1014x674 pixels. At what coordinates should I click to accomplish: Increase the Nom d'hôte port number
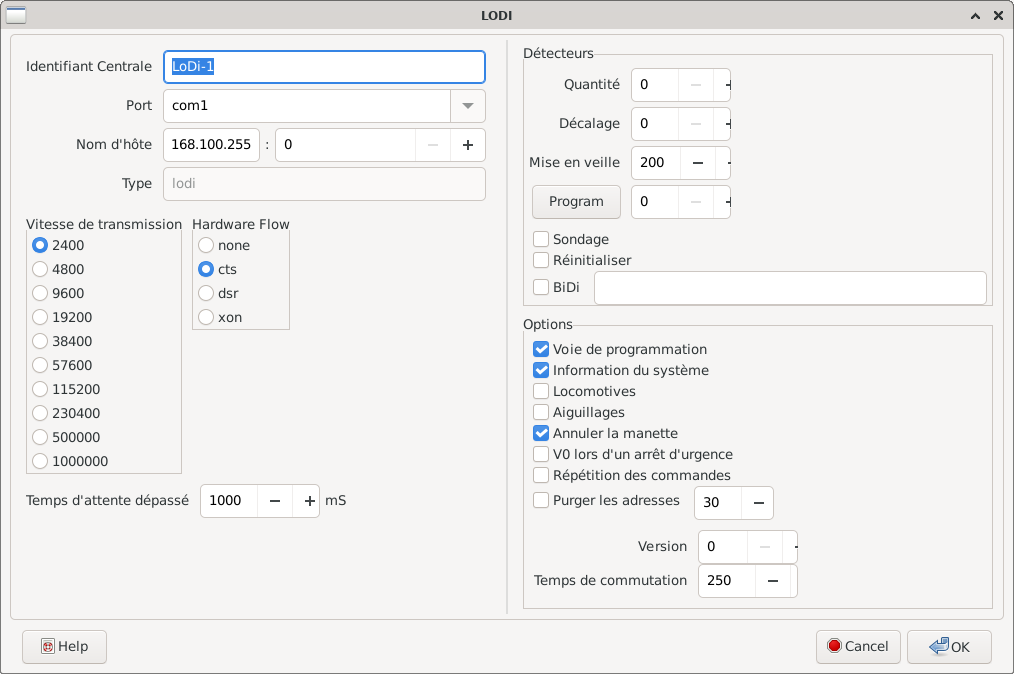467,145
